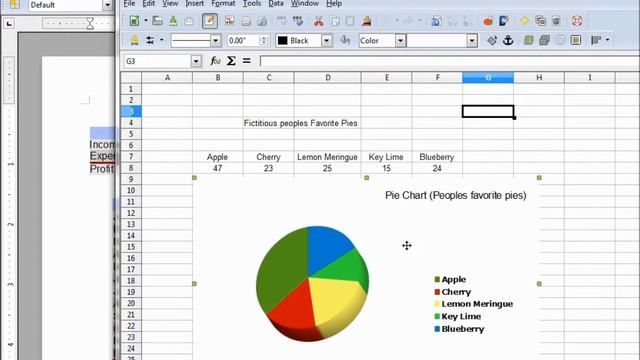The image size is (640, 360).
Task: Click the Print File Directly icon
Action: [x=246, y=21]
